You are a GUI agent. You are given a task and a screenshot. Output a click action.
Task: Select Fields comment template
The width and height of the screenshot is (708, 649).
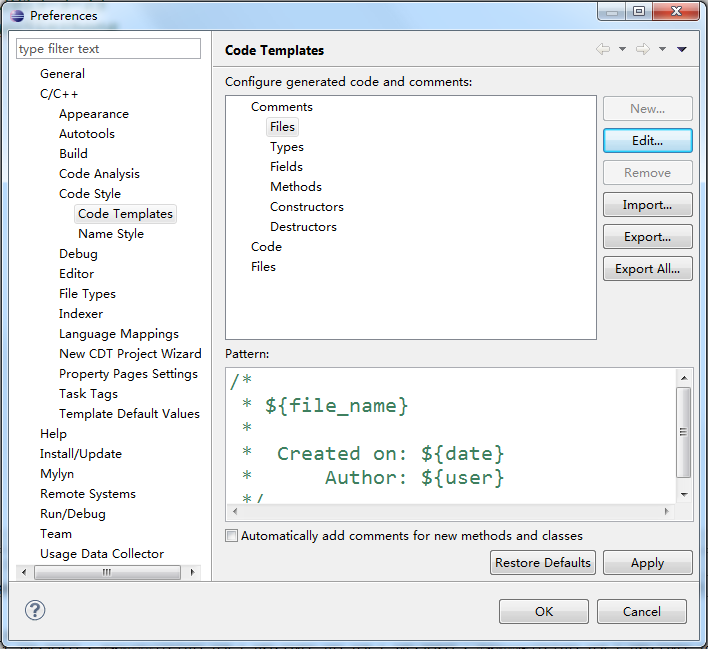(286, 167)
